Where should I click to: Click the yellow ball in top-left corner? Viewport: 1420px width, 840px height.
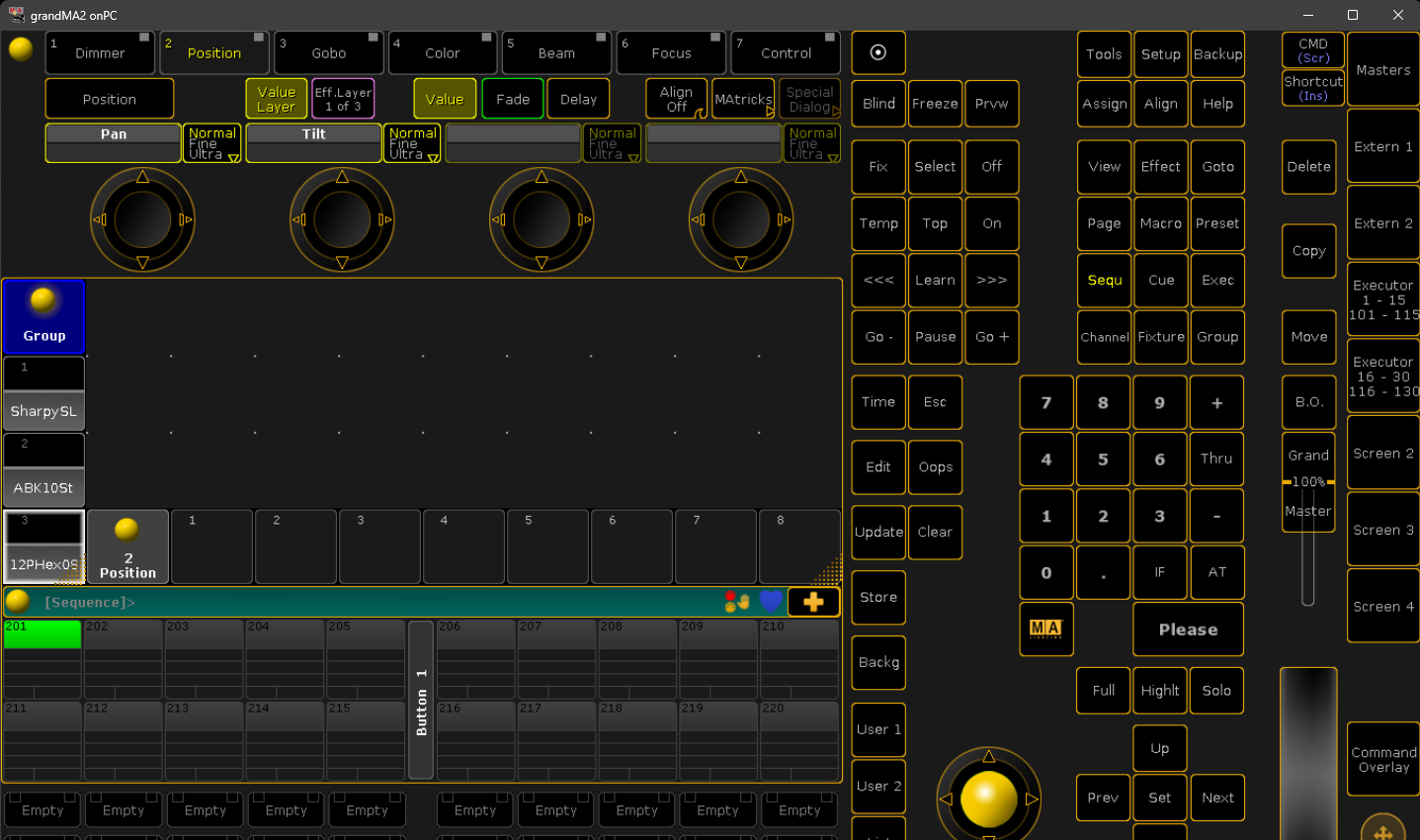pyautogui.click(x=21, y=48)
